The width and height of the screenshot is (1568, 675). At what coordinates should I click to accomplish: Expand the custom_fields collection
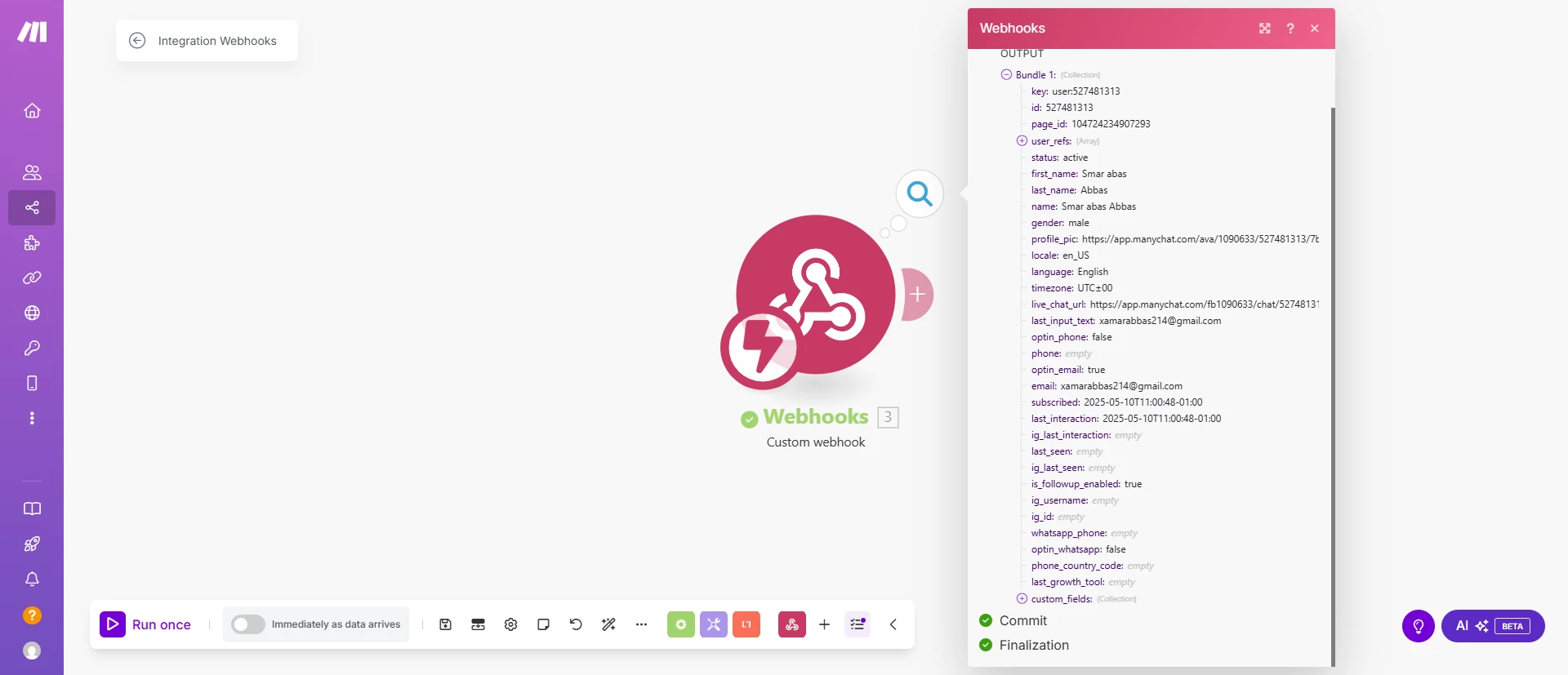coord(1022,598)
